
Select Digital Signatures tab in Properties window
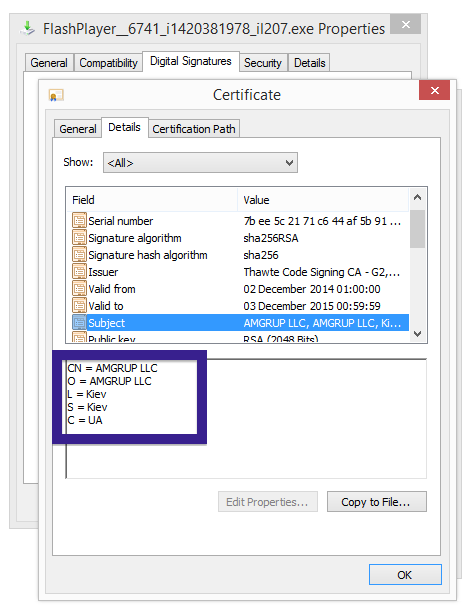191,61
